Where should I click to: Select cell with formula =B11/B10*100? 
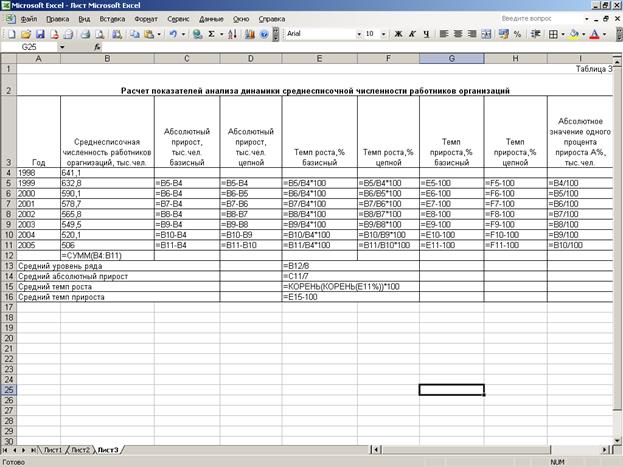(x=388, y=245)
